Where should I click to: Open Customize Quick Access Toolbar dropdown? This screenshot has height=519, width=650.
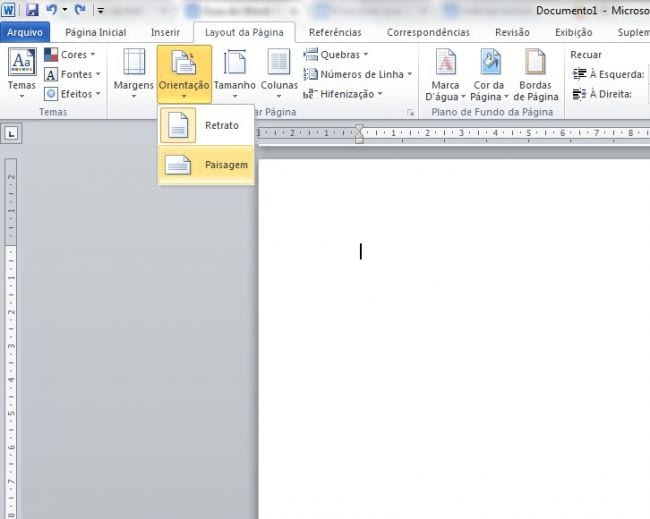tap(100, 10)
